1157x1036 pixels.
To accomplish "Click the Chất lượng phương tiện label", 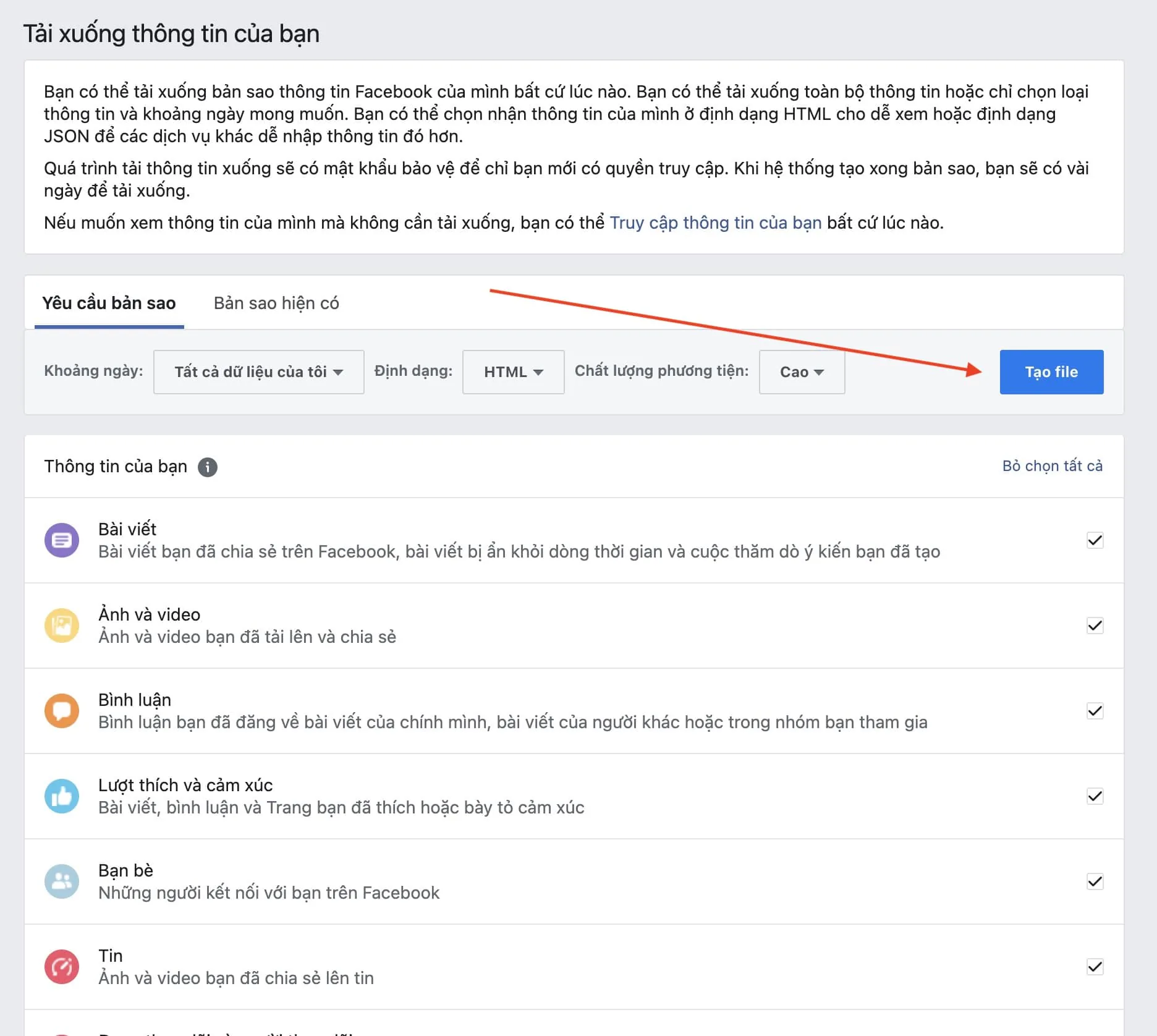I will tap(662, 371).
